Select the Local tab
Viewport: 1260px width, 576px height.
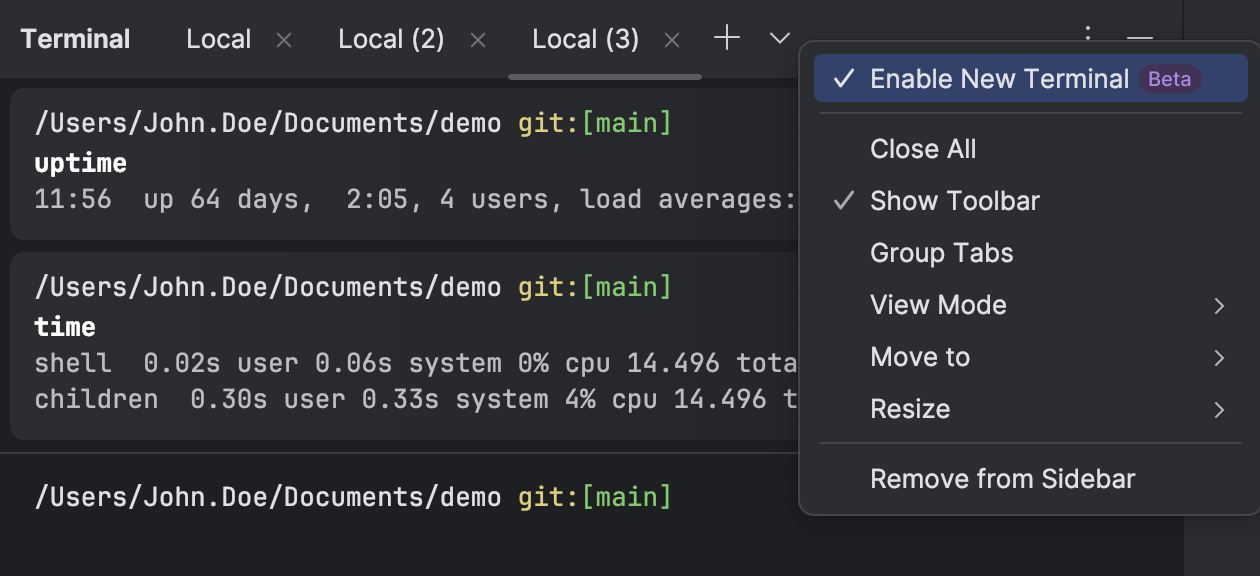click(218, 40)
